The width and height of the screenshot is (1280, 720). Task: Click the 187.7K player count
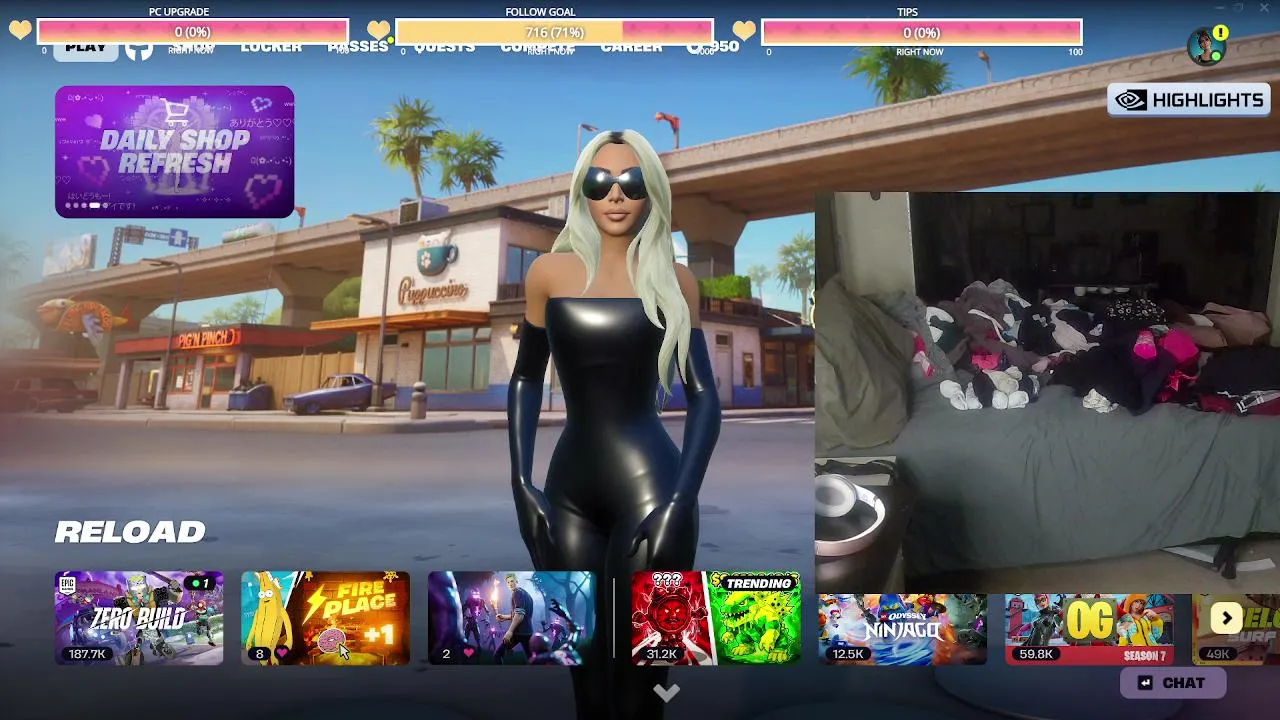pyautogui.click(x=87, y=654)
